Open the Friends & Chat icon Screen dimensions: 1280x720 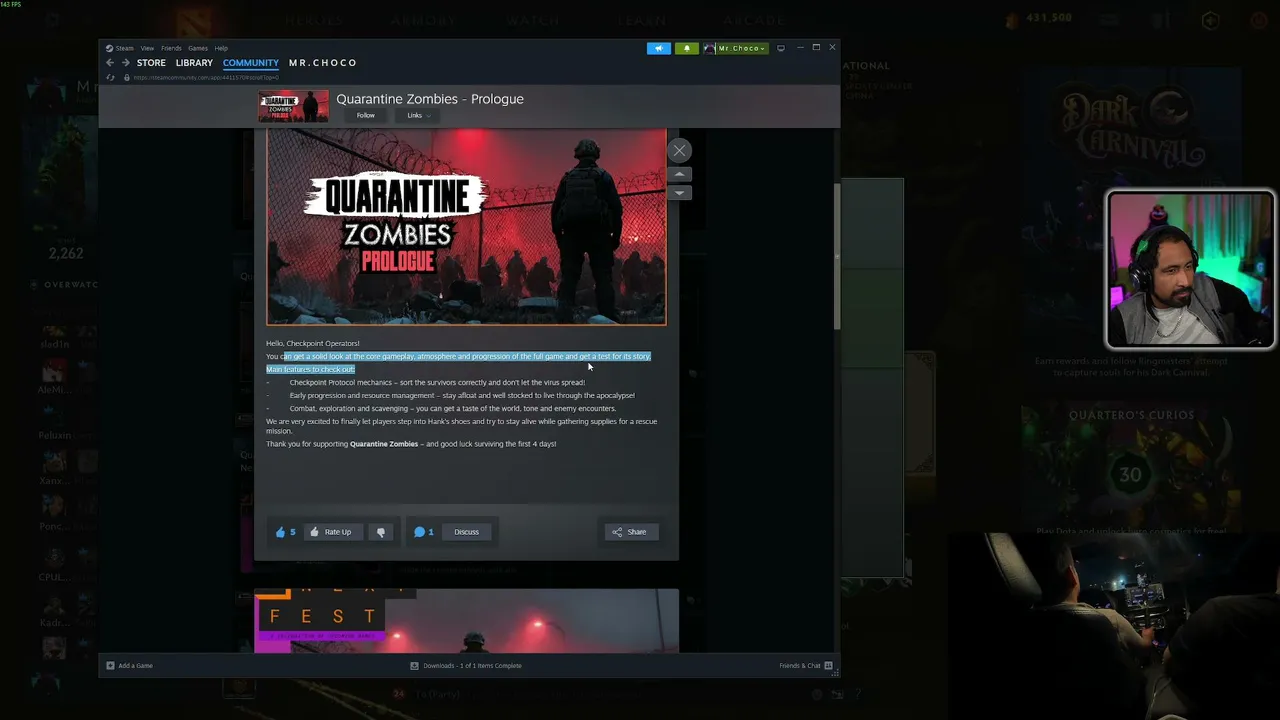(828, 666)
